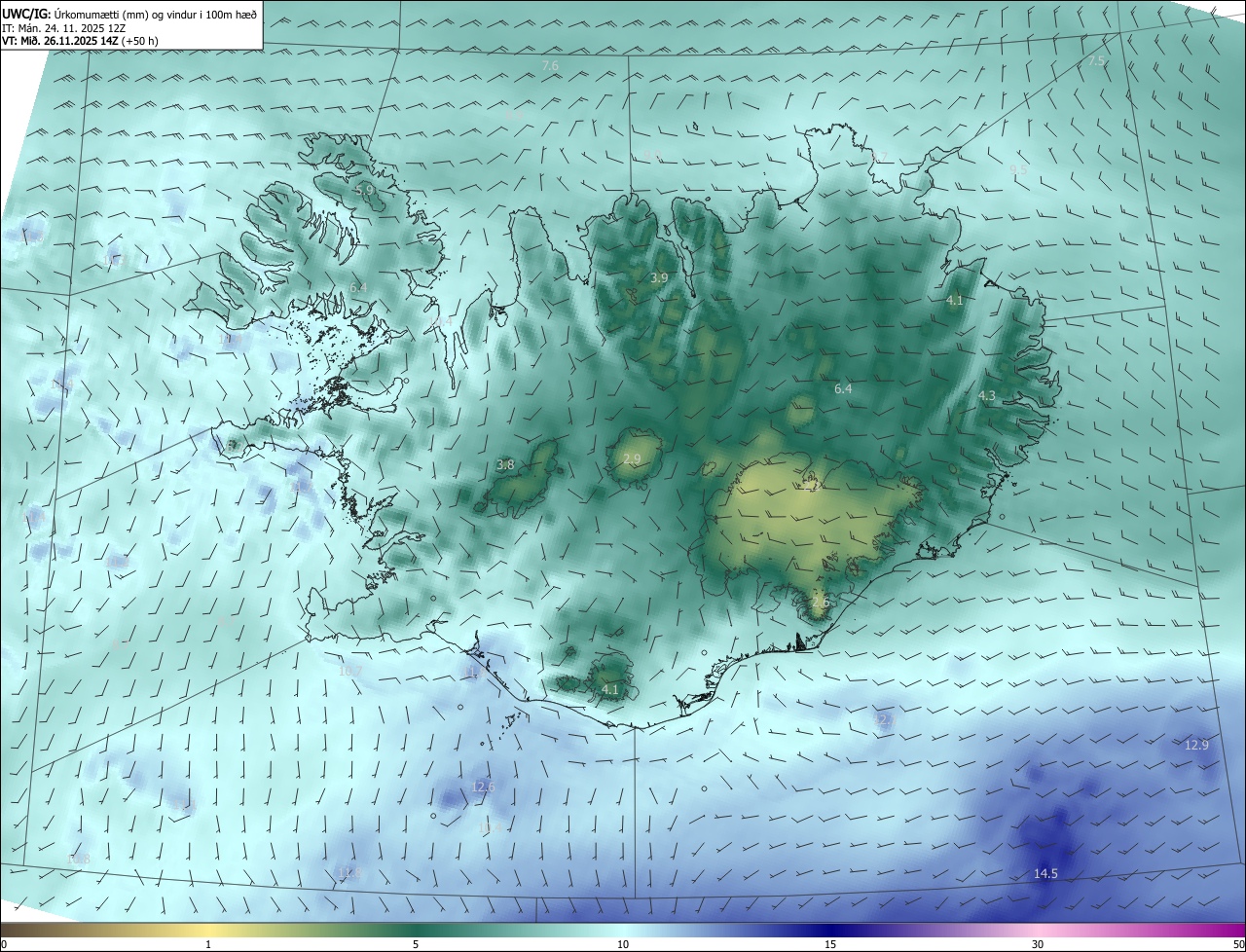Click the 5 tick label of the color scale
Screen dimensions: 1246x952
point(416,944)
